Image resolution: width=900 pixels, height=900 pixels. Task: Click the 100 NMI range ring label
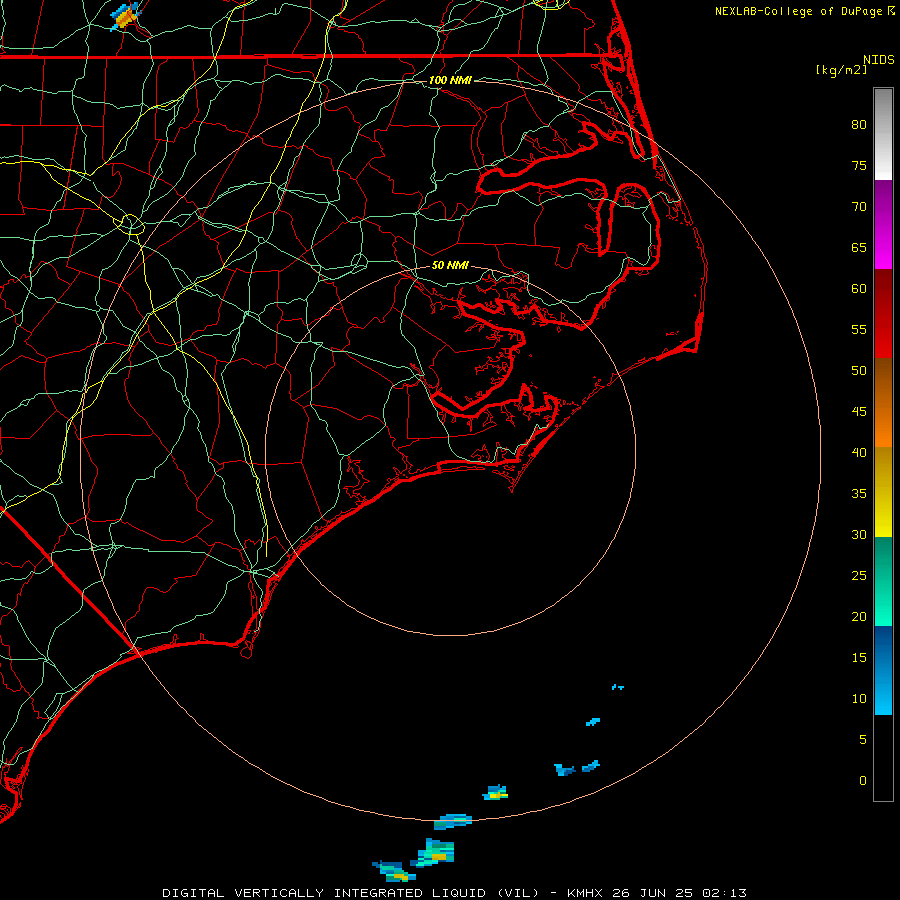450,80
